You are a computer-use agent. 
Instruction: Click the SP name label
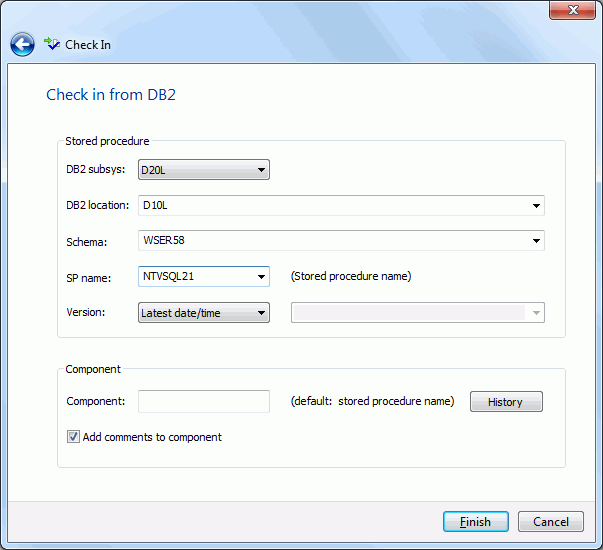tap(88, 278)
